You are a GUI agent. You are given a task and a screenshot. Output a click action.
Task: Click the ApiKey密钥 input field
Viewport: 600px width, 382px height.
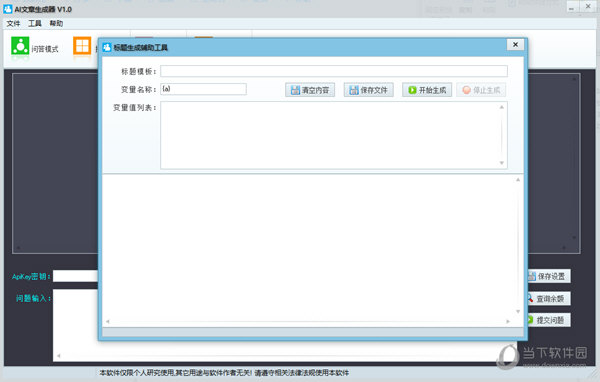[x=75, y=276]
